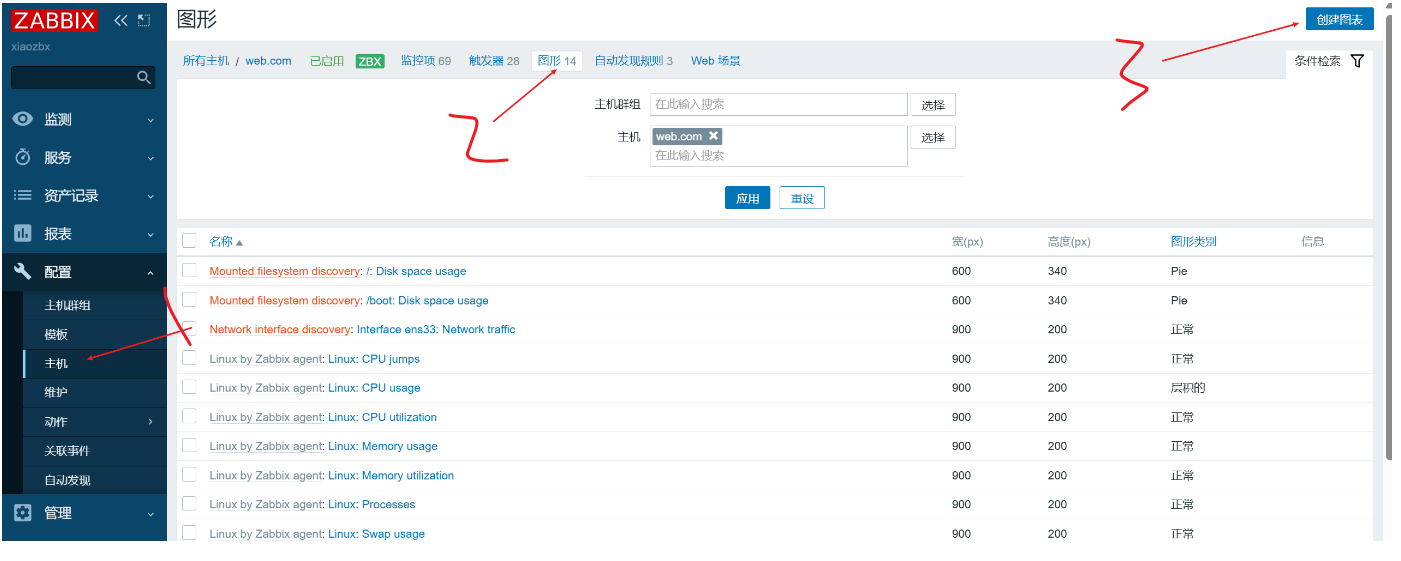Focus the sidebar search box

point(74,78)
